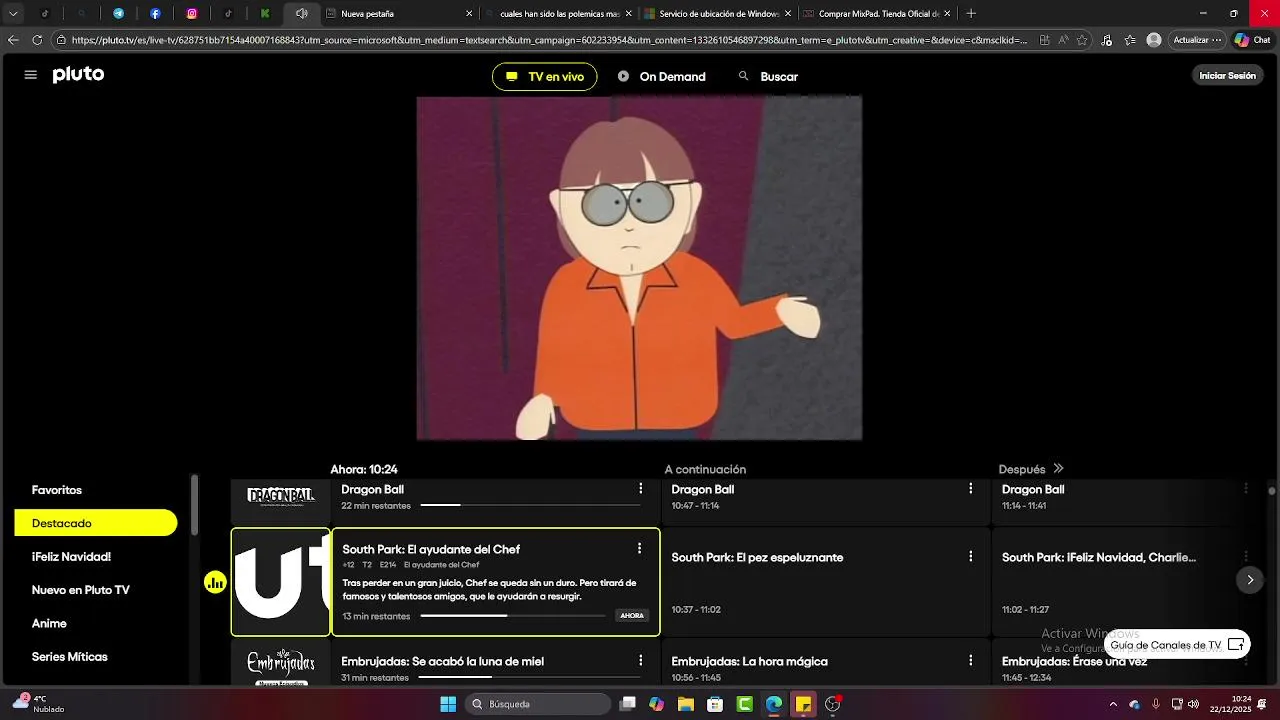The image size is (1280, 720).
Task: Open options for Embrujadas: La hora mágica
Action: tap(970, 660)
